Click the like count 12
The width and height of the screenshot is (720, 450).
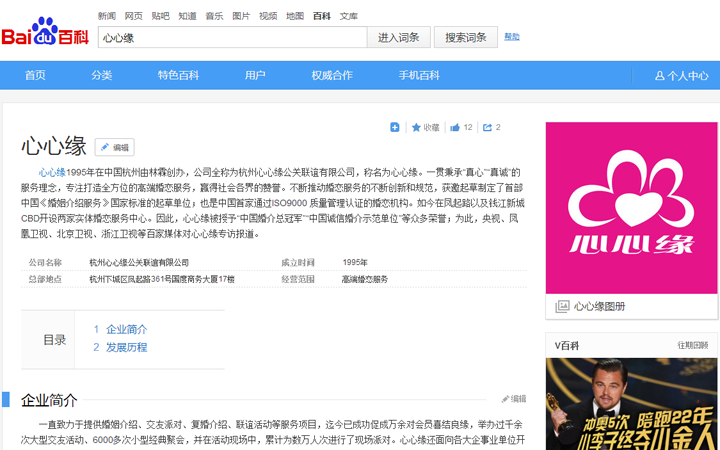tap(468, 127)
